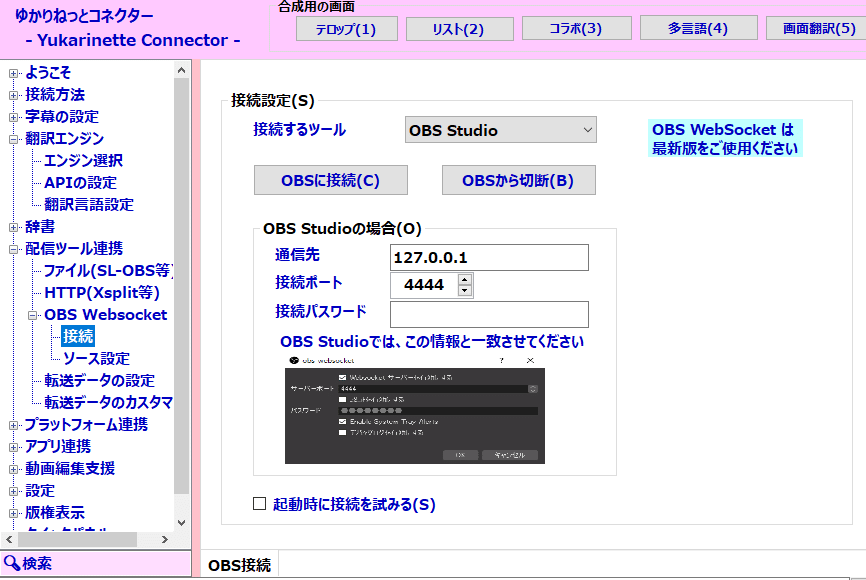
Task: Collapse the 翻訳エンジン tree node
Action: pyautogui.click(x=14, y=139)
